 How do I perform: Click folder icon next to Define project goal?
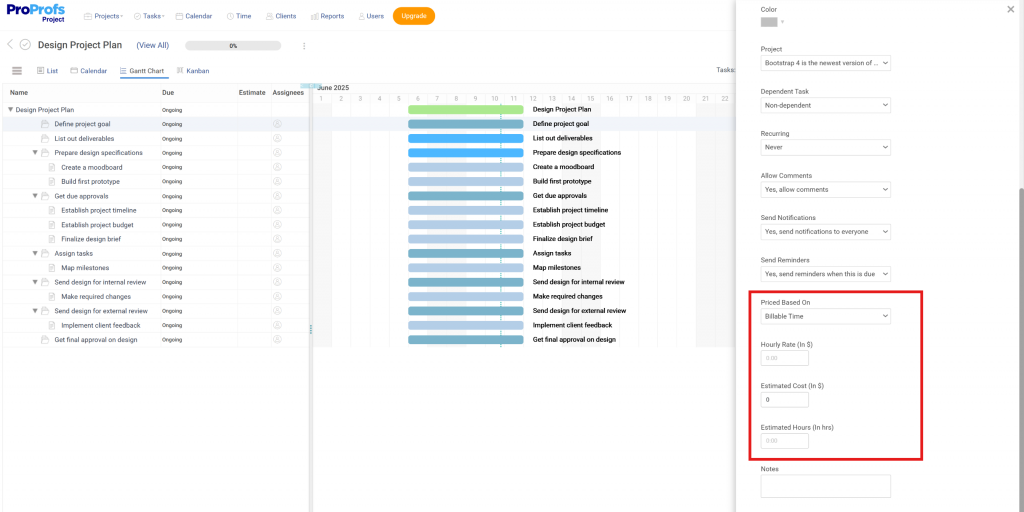[x=45, y=123]
